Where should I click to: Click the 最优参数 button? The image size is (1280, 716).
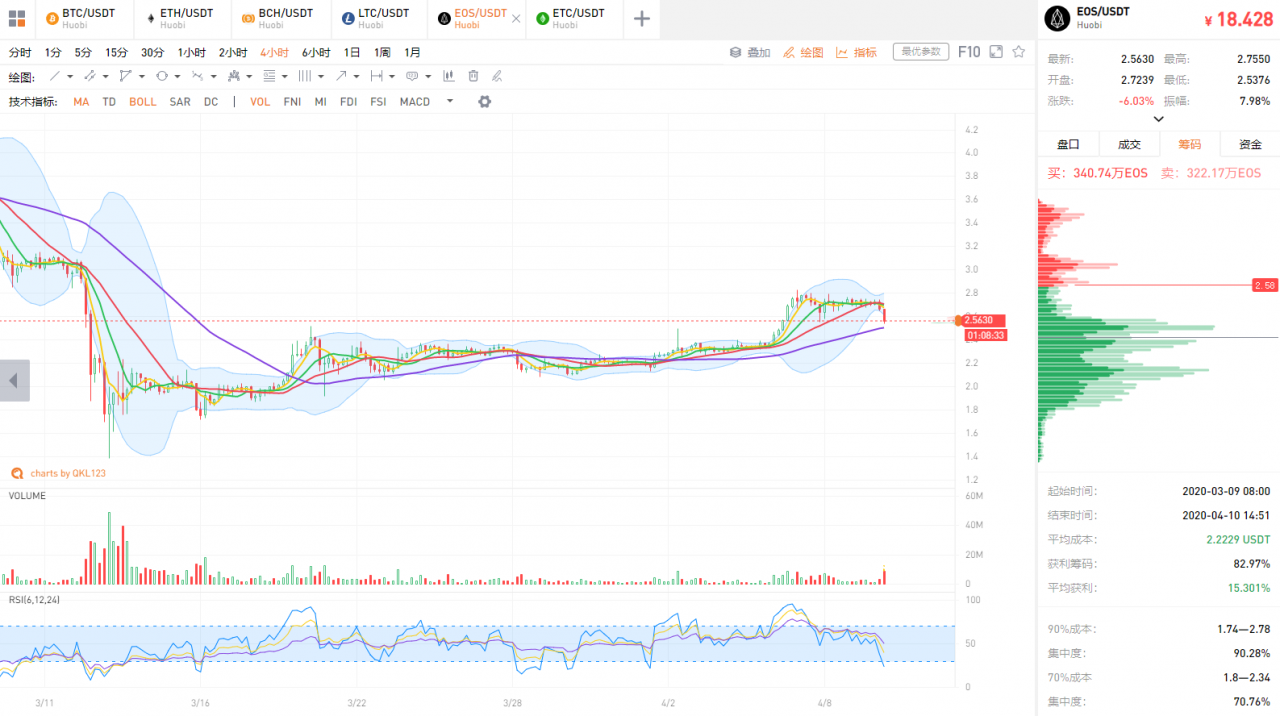click(x=920, y=52)
